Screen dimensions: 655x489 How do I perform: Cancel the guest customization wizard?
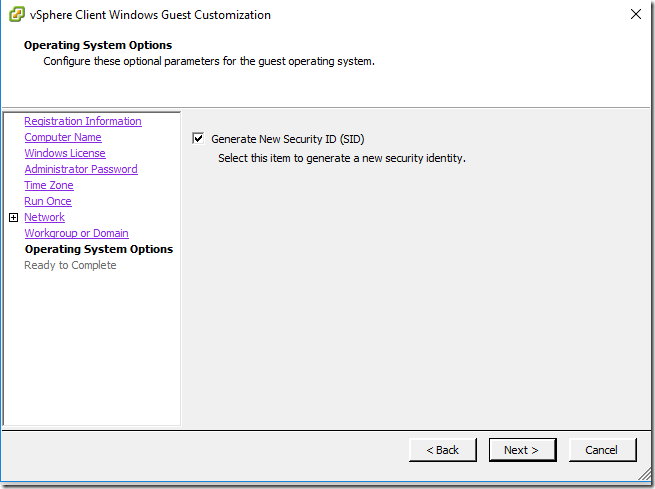[603, 450]
